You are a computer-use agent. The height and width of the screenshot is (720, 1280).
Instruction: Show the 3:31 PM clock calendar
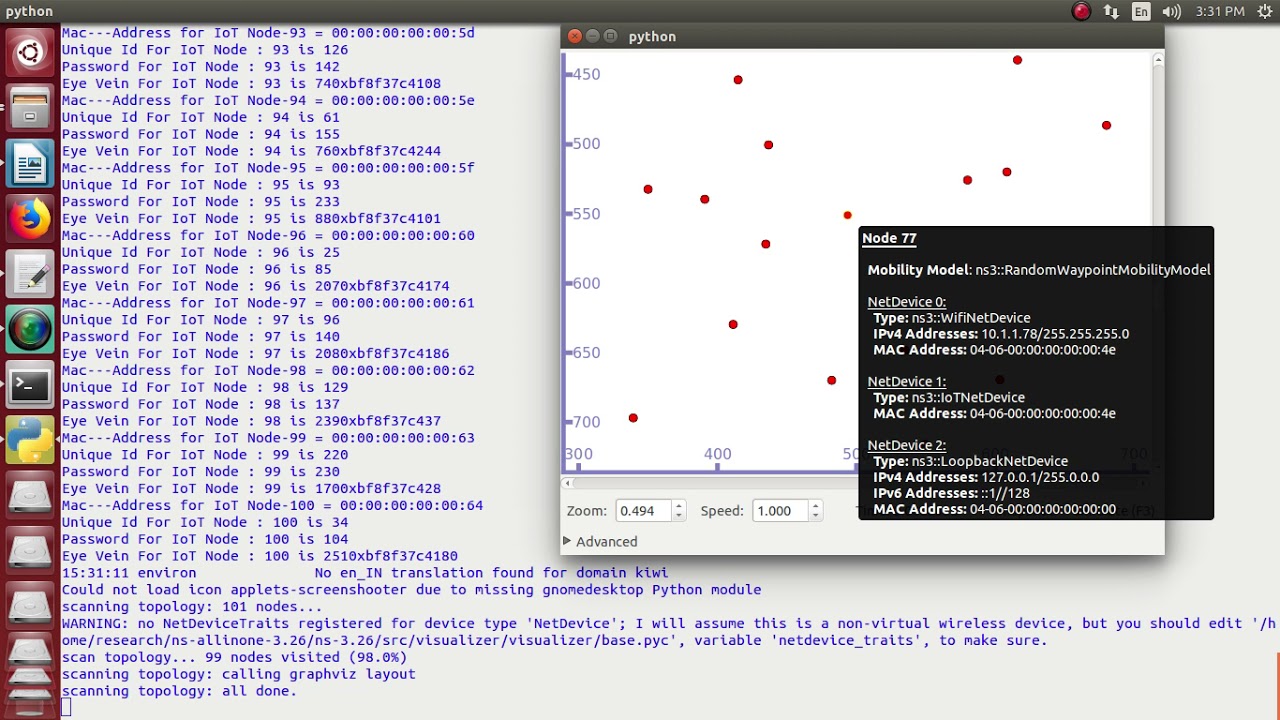tap(1220, 12)
